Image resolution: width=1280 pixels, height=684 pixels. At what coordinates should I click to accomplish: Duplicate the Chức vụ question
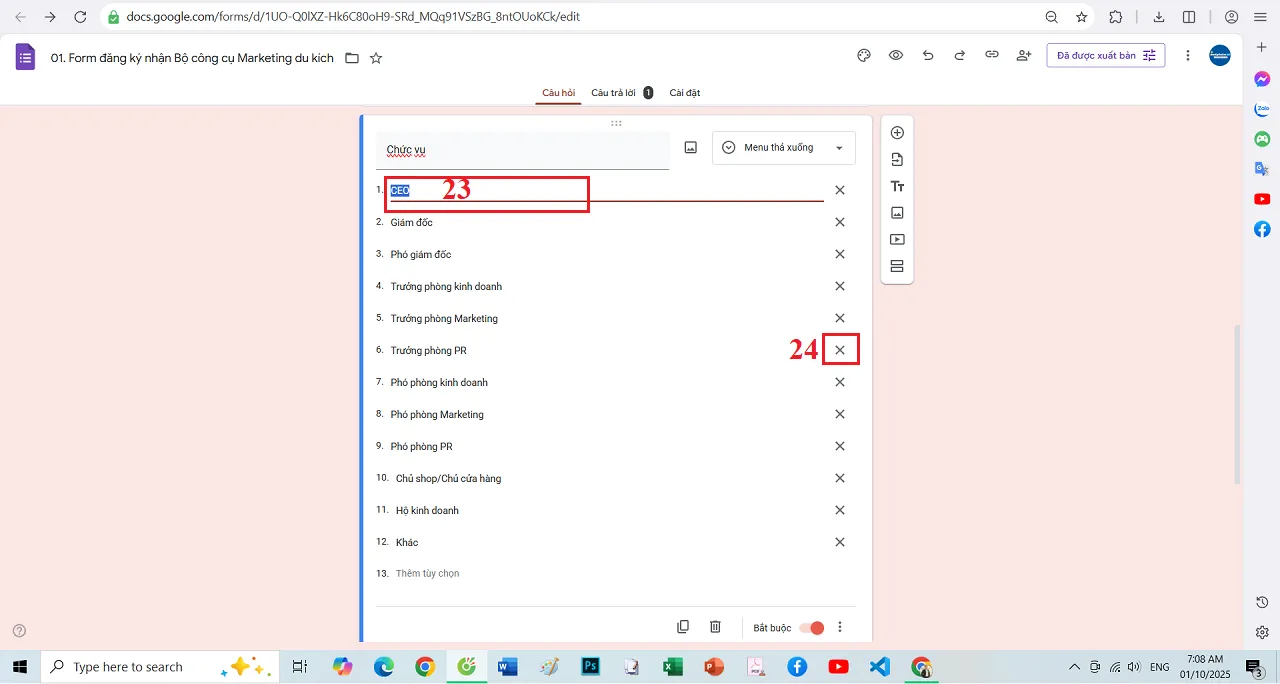tap(683, 626)
